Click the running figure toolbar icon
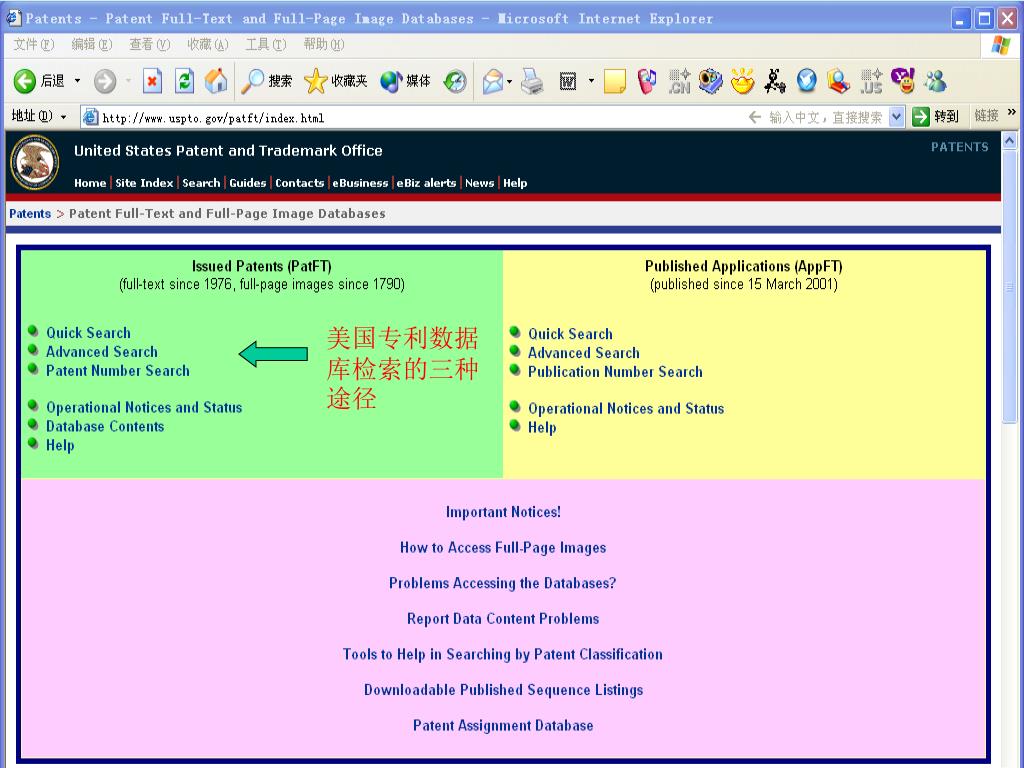Screen dimensions: 1024x768 click(x=775, y=81)
